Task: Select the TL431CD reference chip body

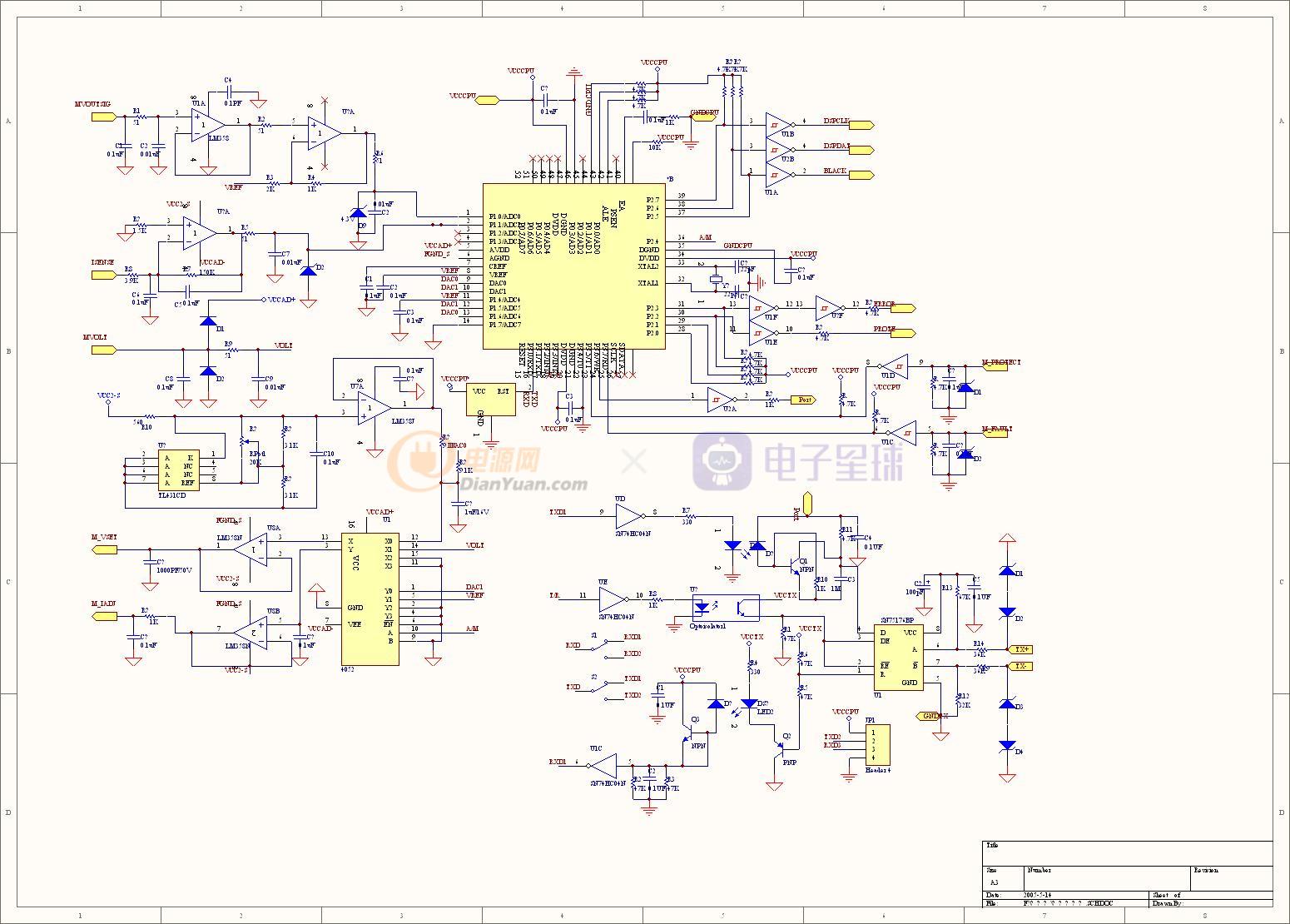Action: click(179, 470)
